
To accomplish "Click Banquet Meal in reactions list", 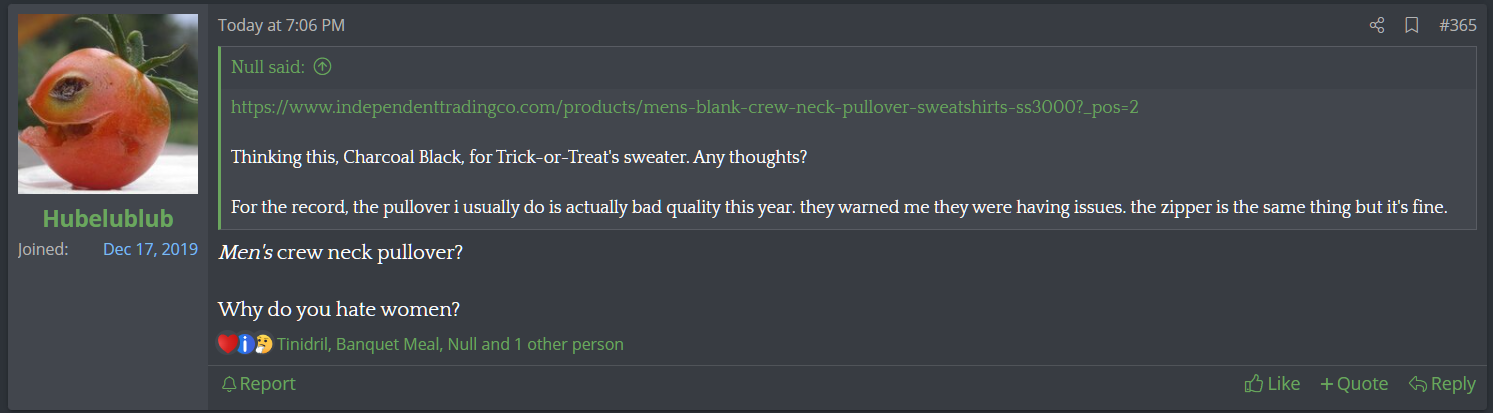I will [x=387, y=344].
